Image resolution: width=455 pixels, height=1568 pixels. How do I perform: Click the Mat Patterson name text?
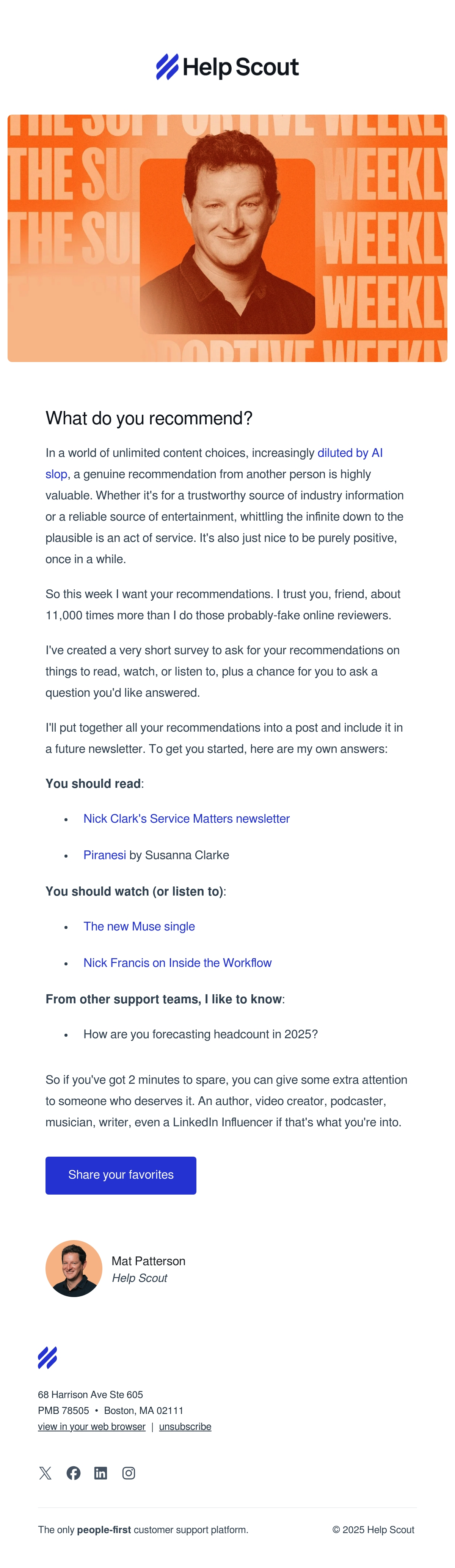tap(148, 1261)
